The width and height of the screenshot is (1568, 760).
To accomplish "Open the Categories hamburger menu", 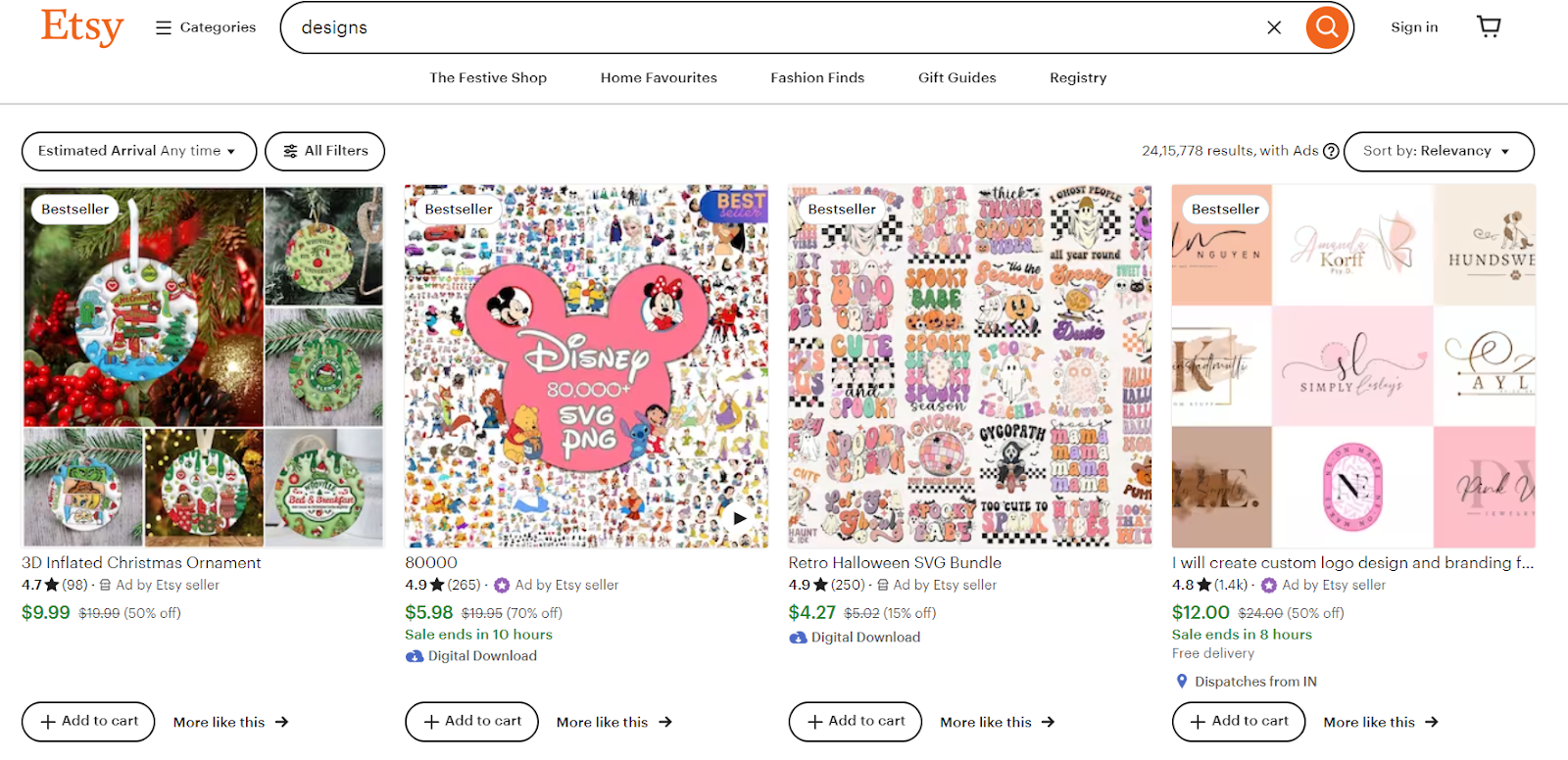I will point(206,27).
